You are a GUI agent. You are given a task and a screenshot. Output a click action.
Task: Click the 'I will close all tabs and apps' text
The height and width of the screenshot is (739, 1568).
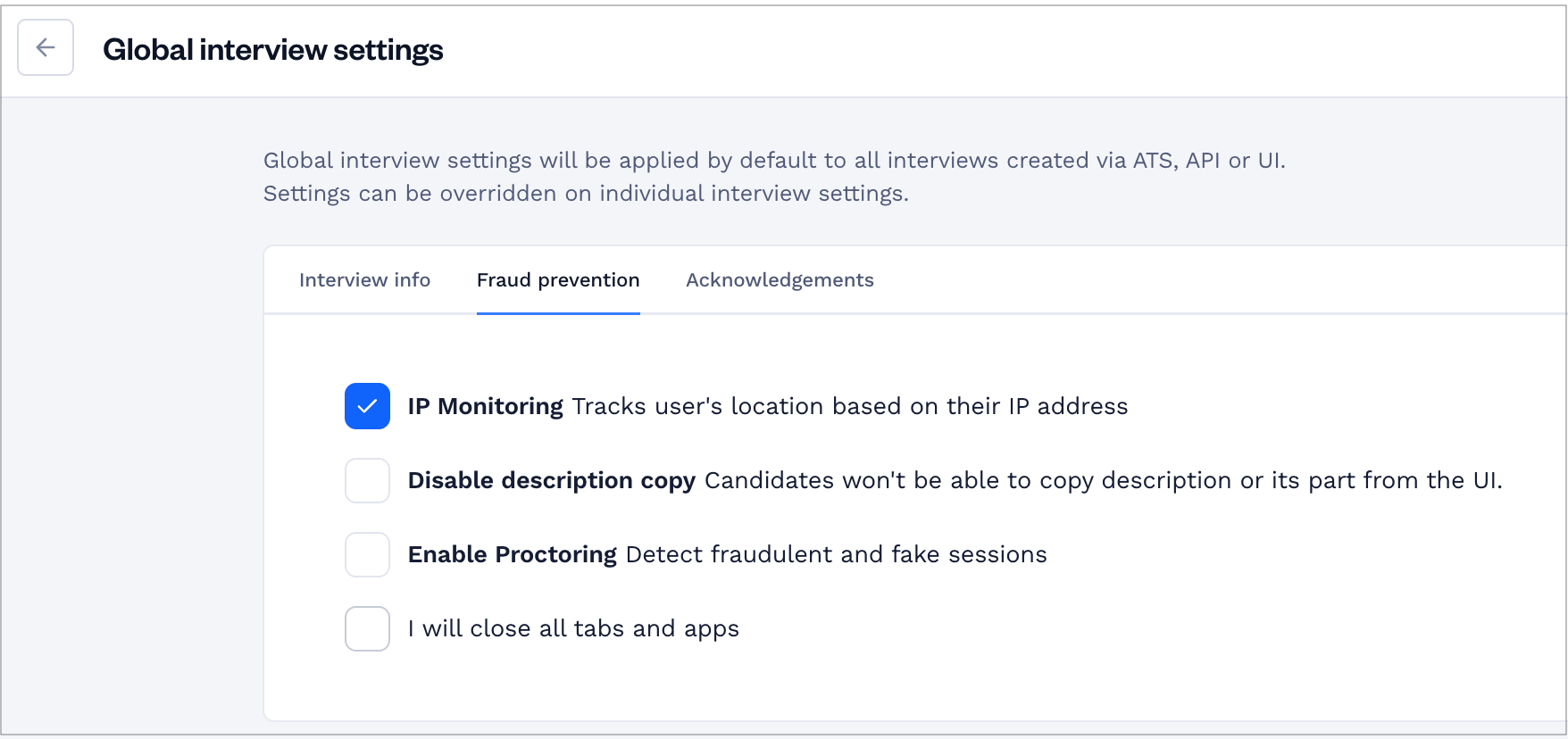tap(573, 628)
